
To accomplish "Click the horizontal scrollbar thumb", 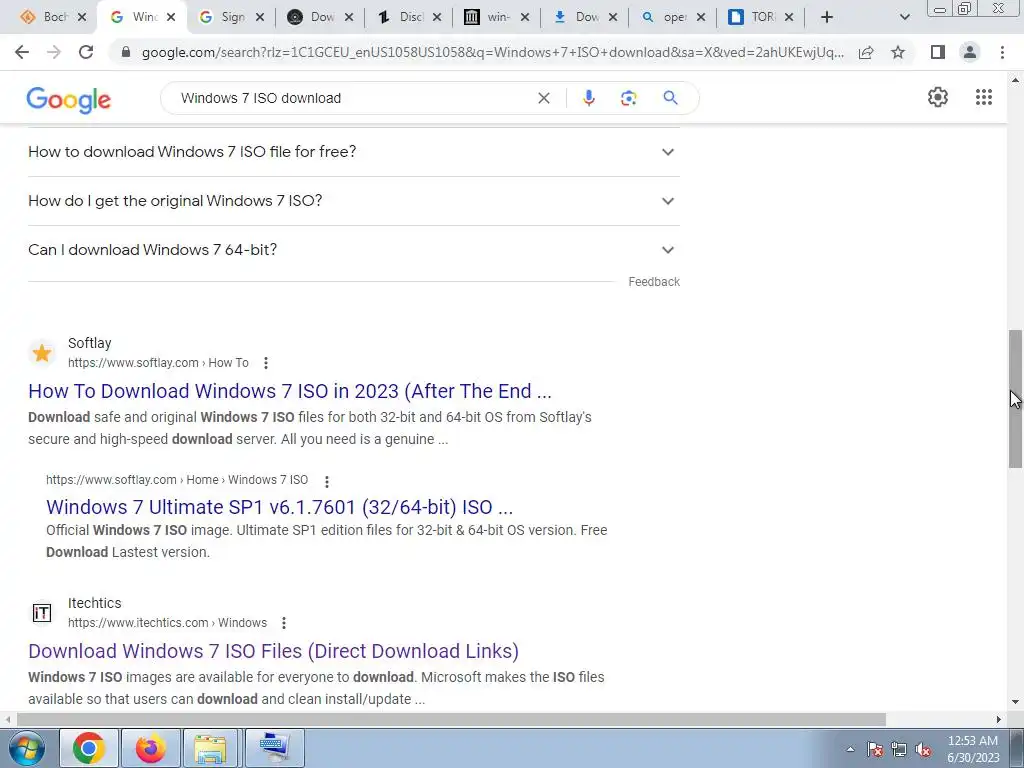I will (x=451, y=720).
